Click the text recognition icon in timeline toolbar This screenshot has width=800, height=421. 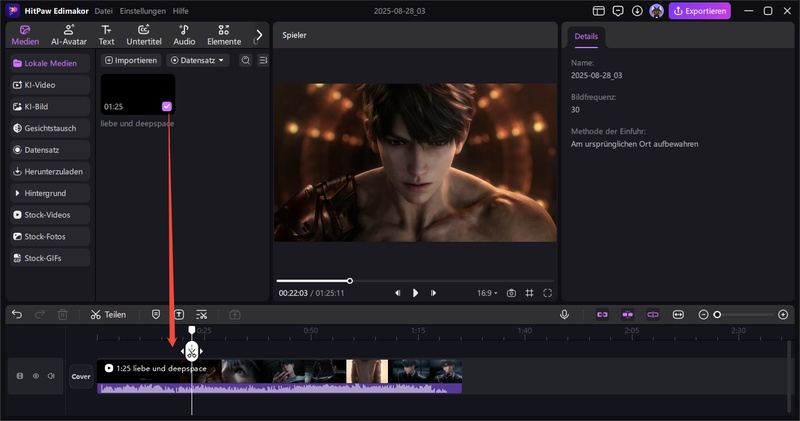coord(179,314)
